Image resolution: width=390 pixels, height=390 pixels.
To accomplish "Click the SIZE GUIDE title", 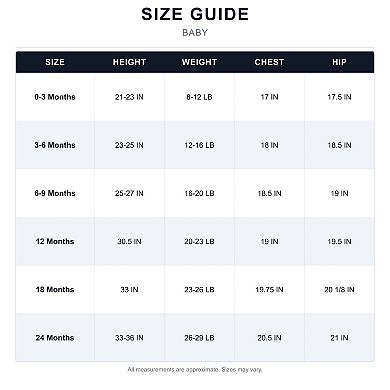I will point(195,14).
